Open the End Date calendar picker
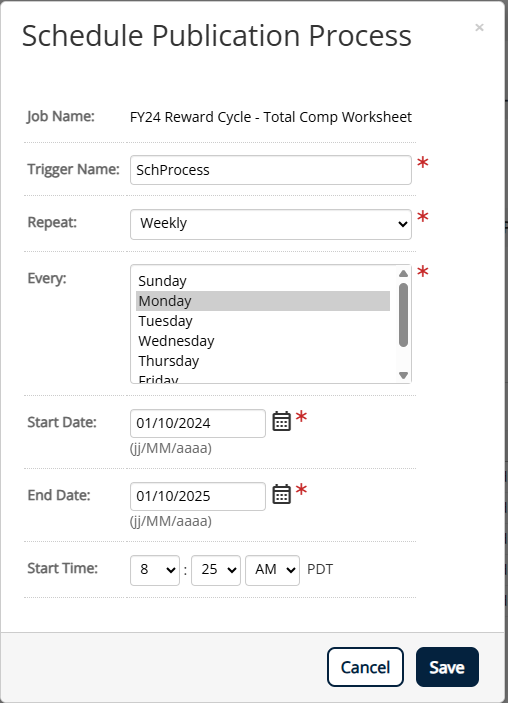This screenshot has height=703, width=508. tap(282, 494)
